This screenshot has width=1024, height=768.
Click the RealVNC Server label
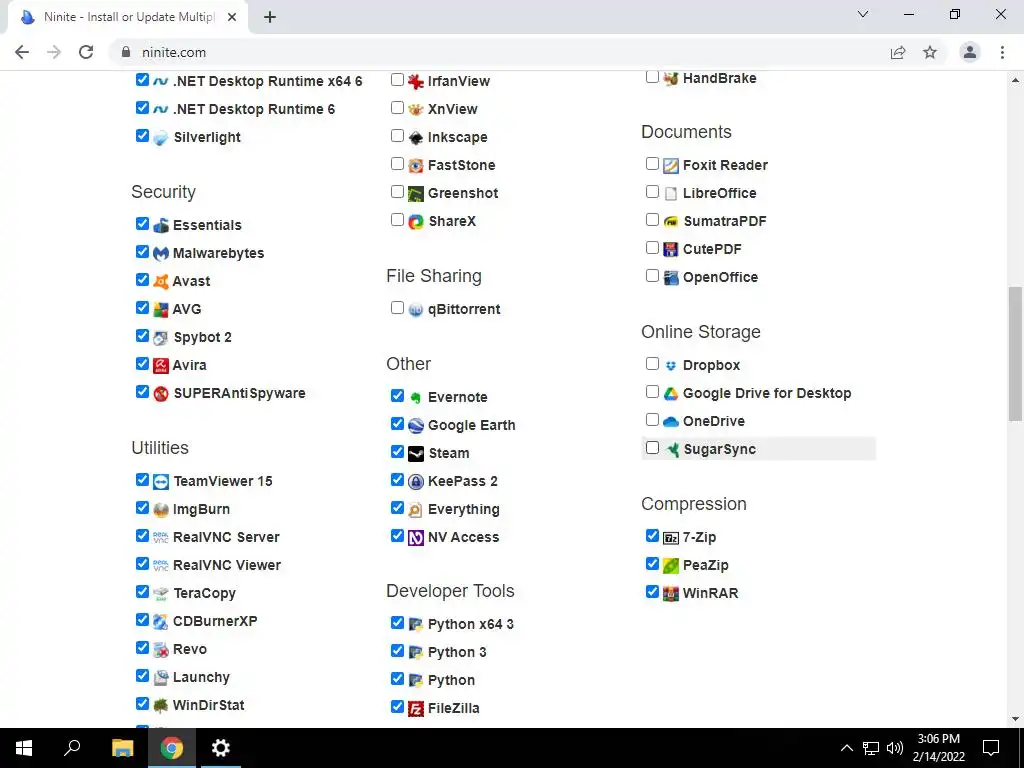click(226, 537)
